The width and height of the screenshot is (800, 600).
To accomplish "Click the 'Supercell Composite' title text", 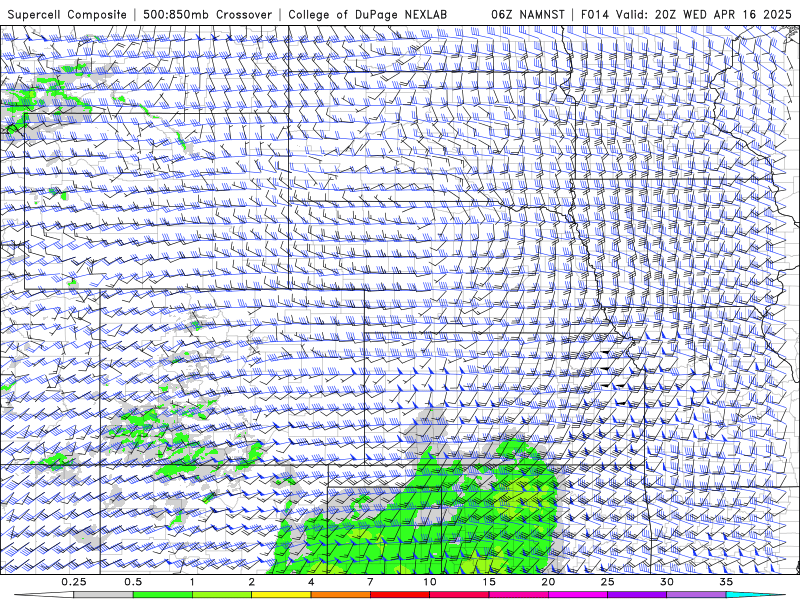I will [x=67, y=15].
